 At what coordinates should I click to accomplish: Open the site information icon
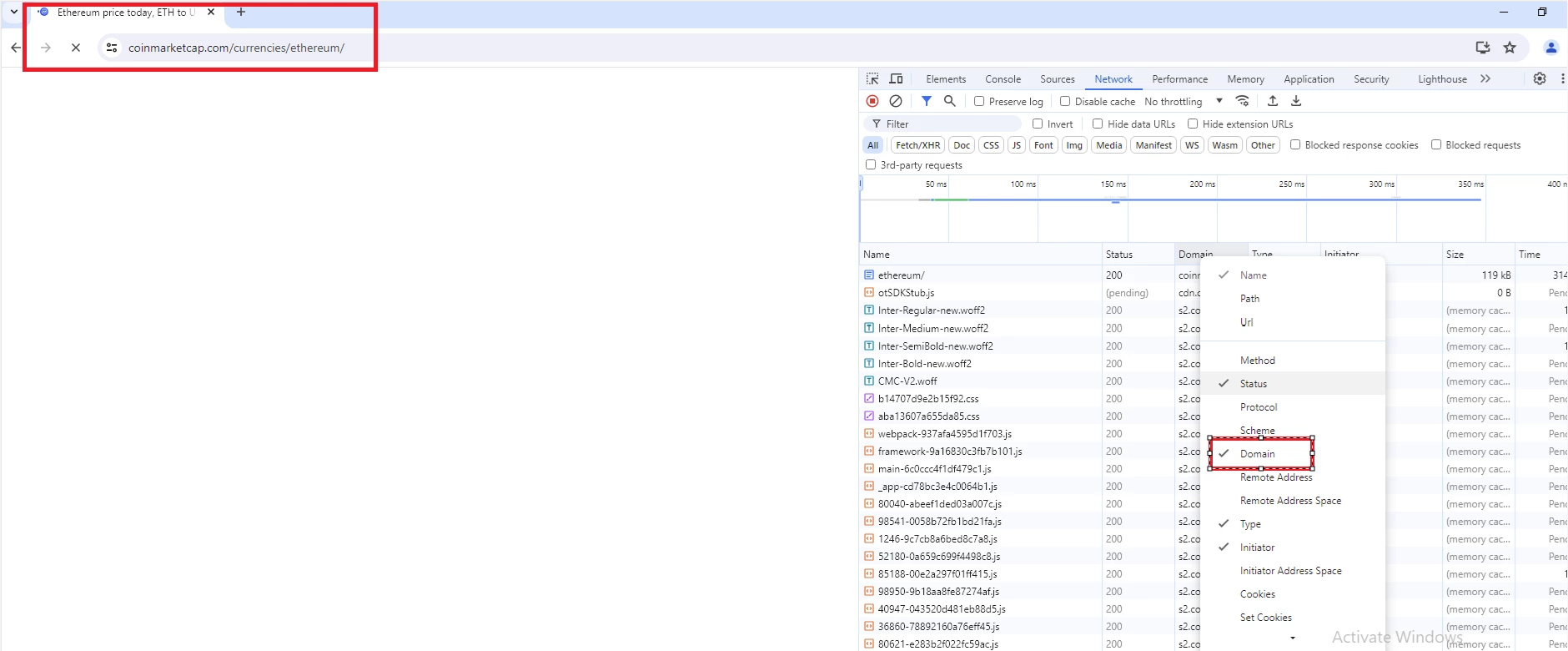(112, 48)
